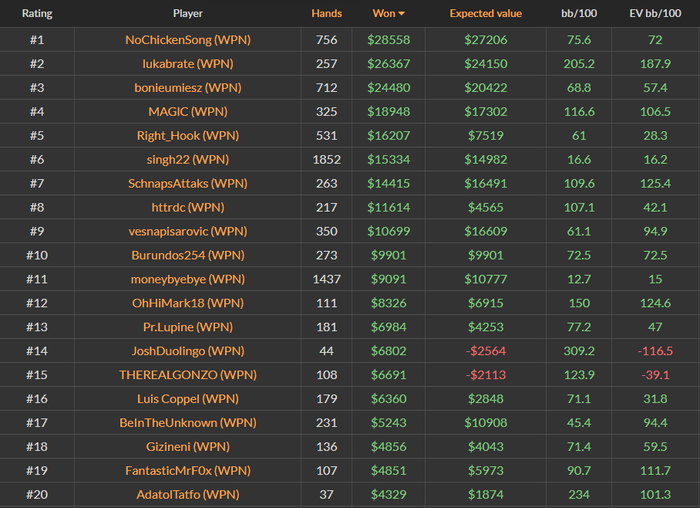The width and height of the screenshot is (700, 508).
Task: Sort by the Won column arrow
Action: (x=401, y=14)
